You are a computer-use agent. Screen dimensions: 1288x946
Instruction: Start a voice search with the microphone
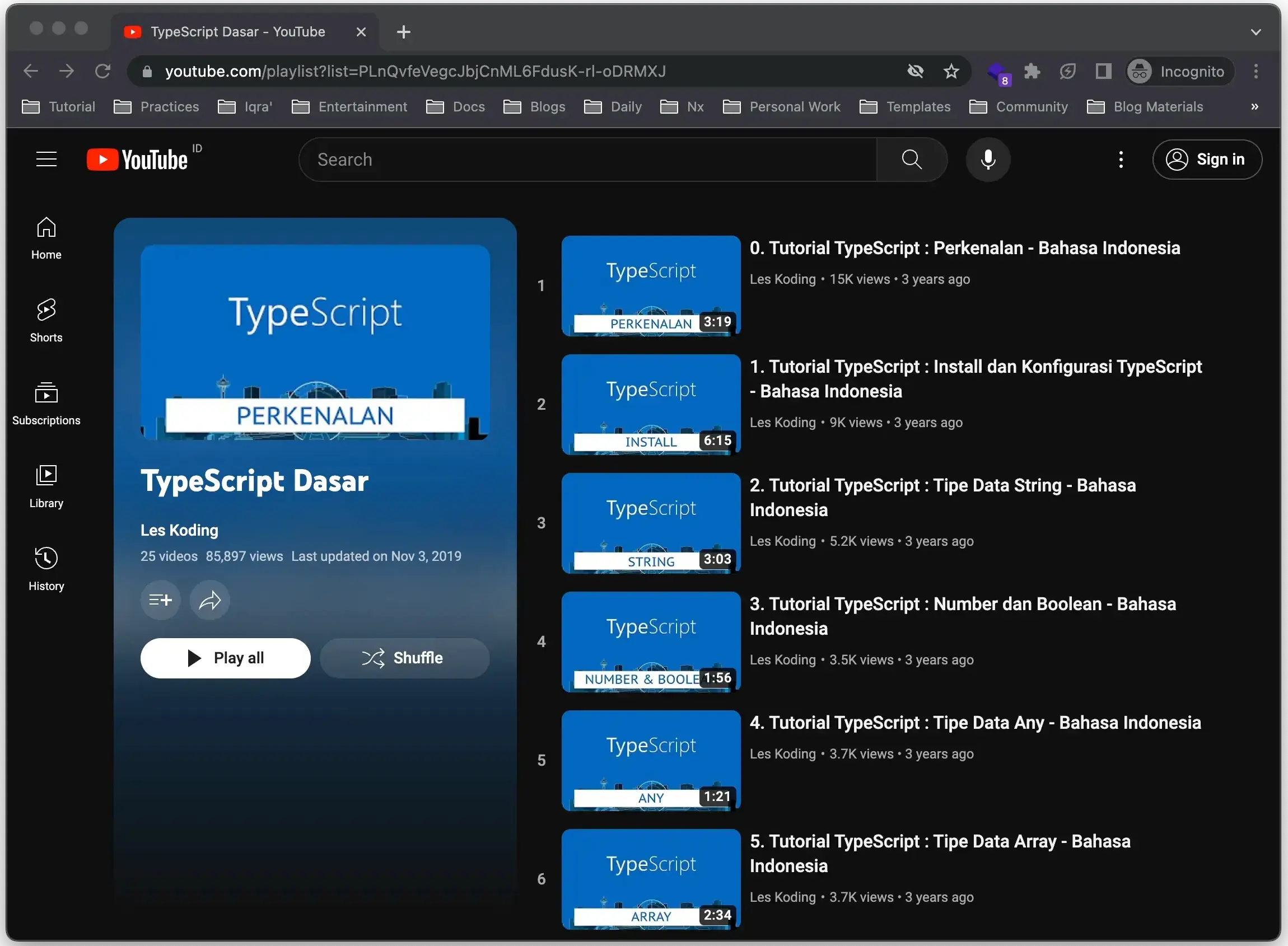point(988,159)
